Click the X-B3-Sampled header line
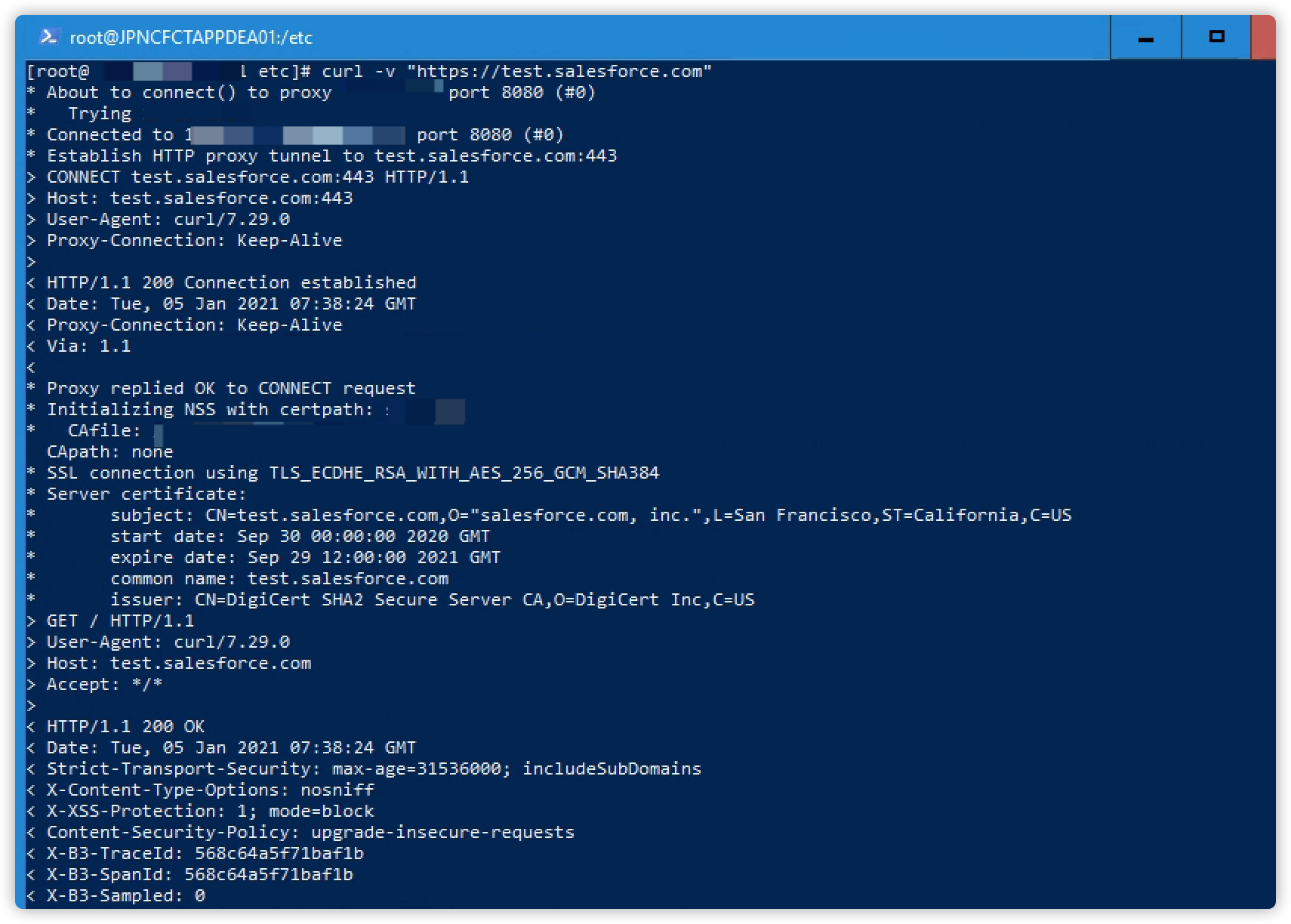 [125, 895]
